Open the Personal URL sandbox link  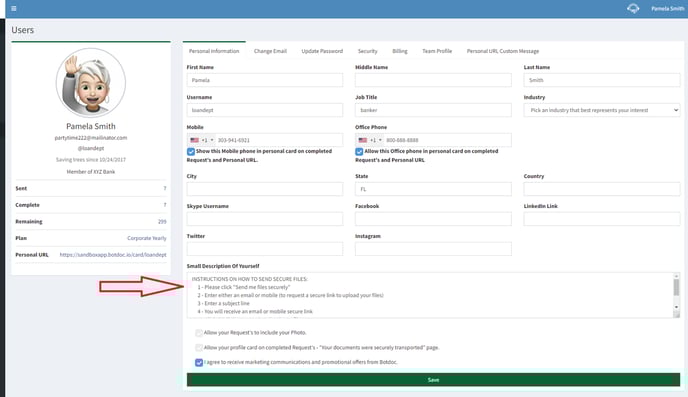coord(113,255)
